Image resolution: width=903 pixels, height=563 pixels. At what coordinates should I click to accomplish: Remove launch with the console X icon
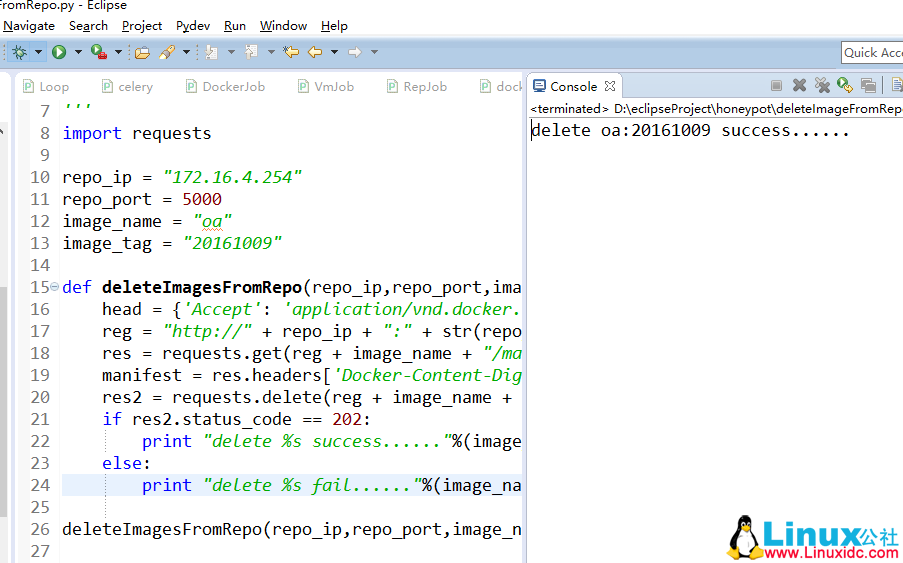tap(799, 86)
